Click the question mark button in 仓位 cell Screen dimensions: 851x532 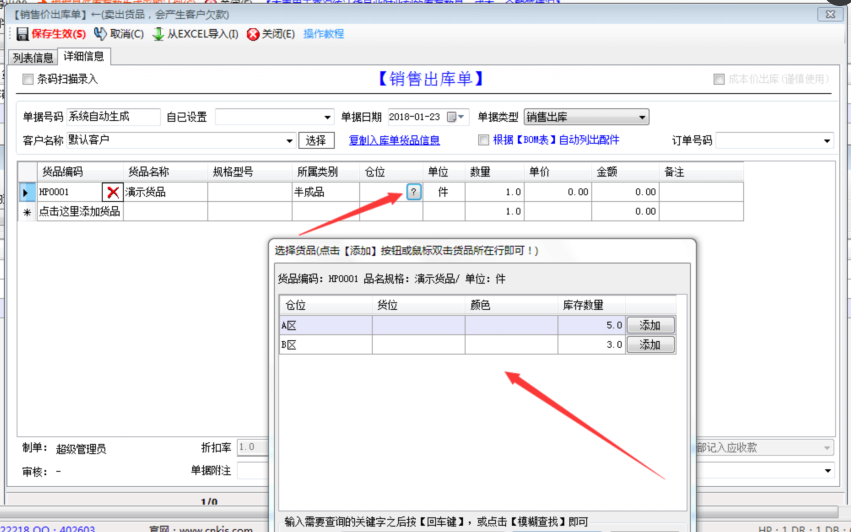click(413, 192)
